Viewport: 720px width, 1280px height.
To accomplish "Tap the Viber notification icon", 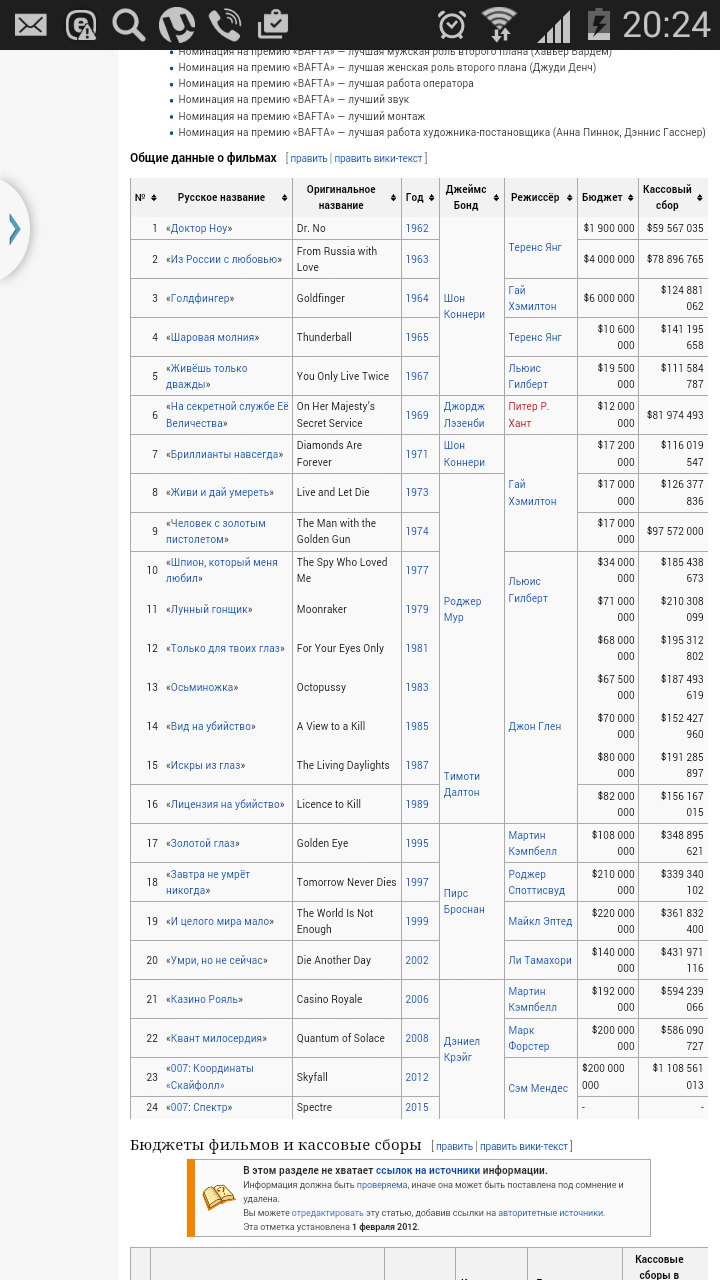I will 177,24.
